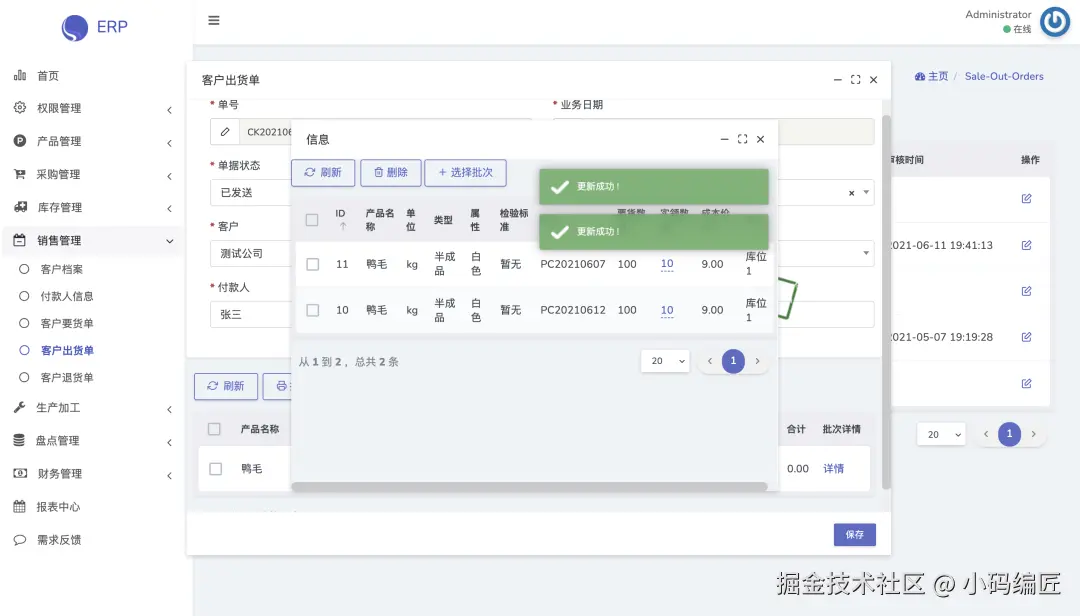Click 选择批次 button

coord(466,172)
